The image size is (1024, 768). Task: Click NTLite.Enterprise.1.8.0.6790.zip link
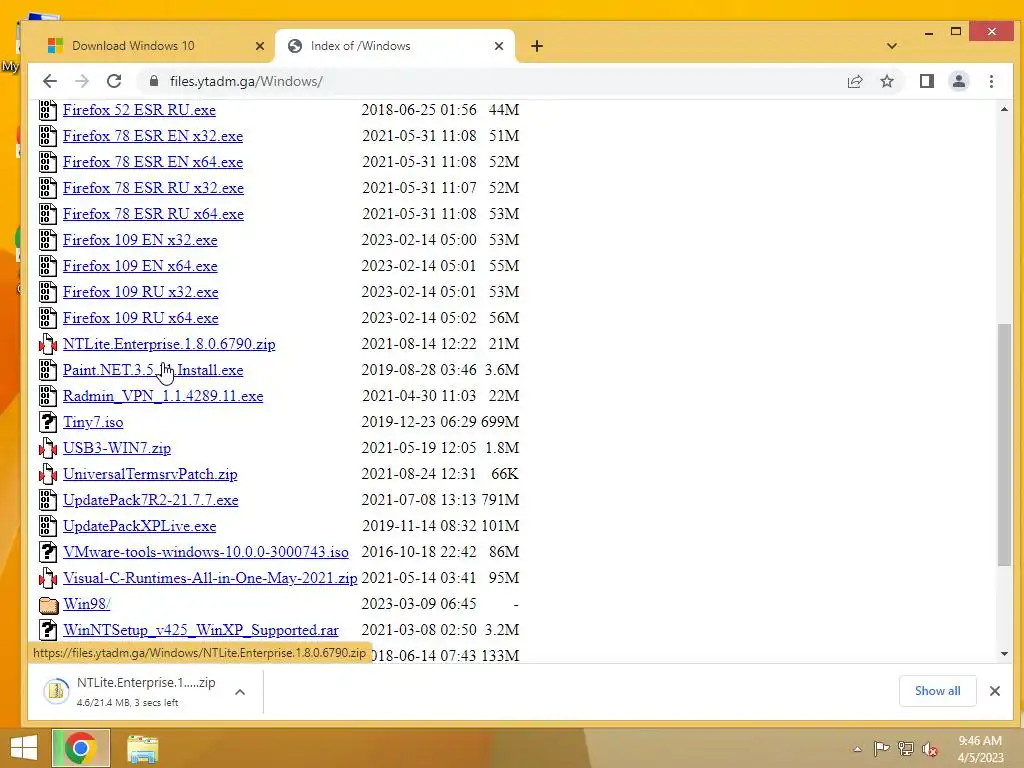click(x=169, y=344)
